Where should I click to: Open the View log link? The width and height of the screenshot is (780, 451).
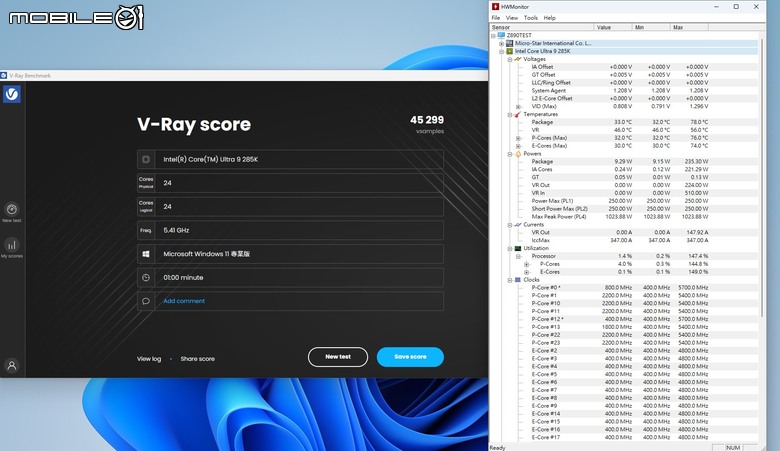click(x=149, y=359)
